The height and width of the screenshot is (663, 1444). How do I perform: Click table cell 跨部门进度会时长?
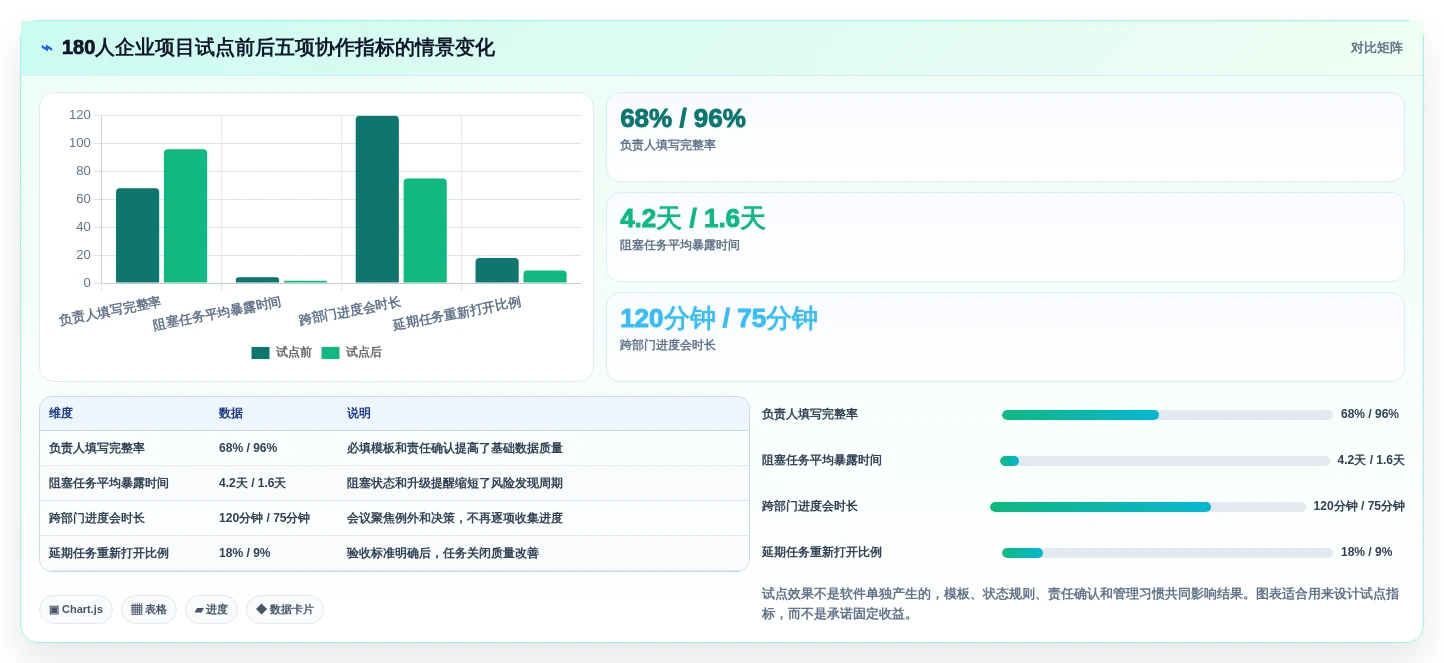point(97,518)
